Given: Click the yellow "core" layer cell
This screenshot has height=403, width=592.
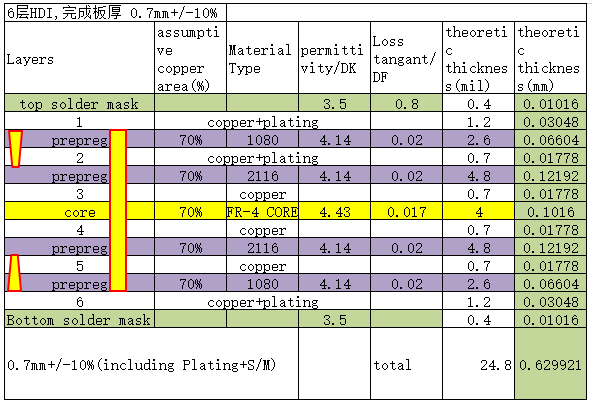Looking at the screenshot, I should [x=80, y=211].
